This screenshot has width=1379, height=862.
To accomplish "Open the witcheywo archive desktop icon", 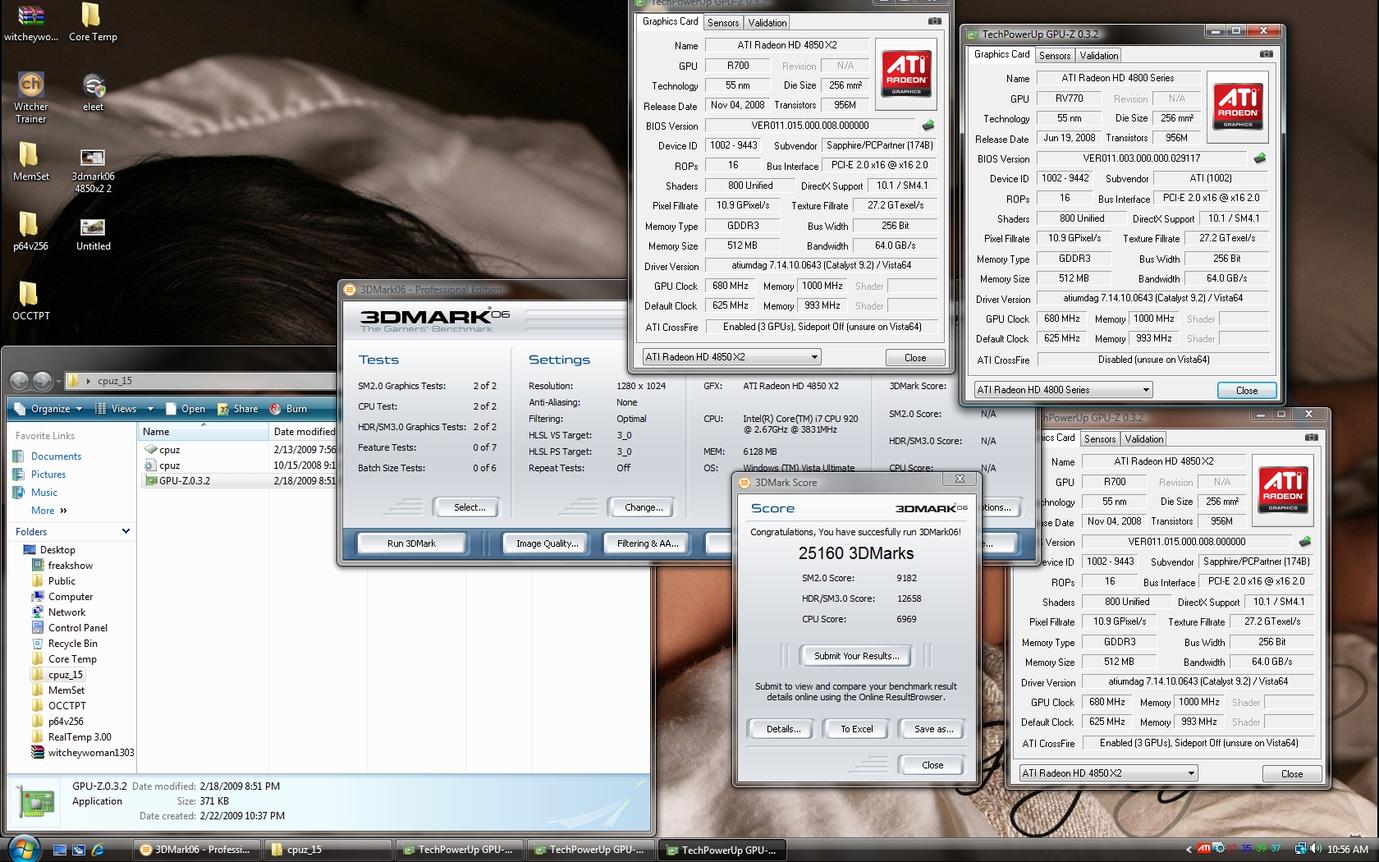I will click(31, 22).
